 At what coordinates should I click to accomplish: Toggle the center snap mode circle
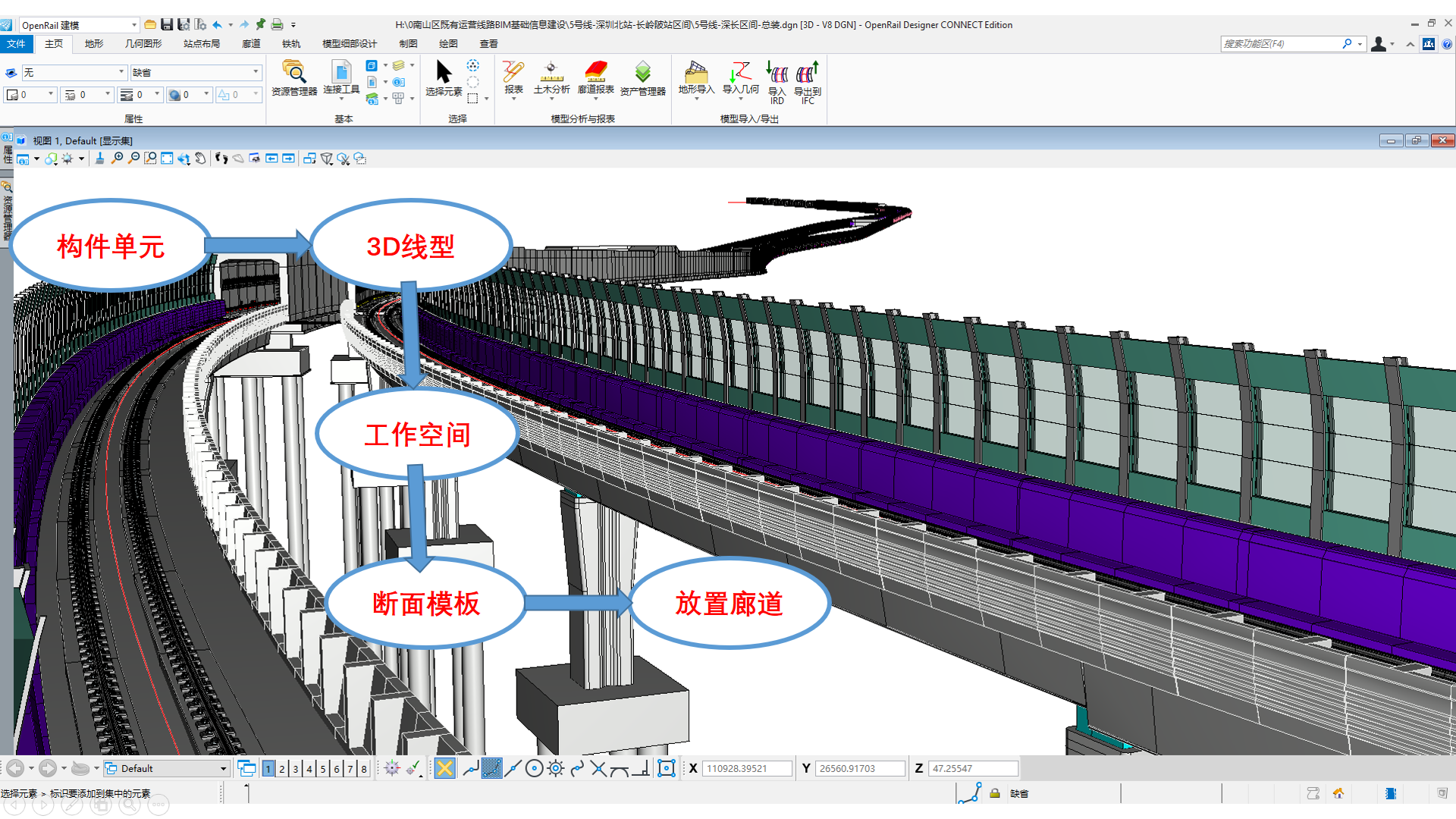pos(534,768)
